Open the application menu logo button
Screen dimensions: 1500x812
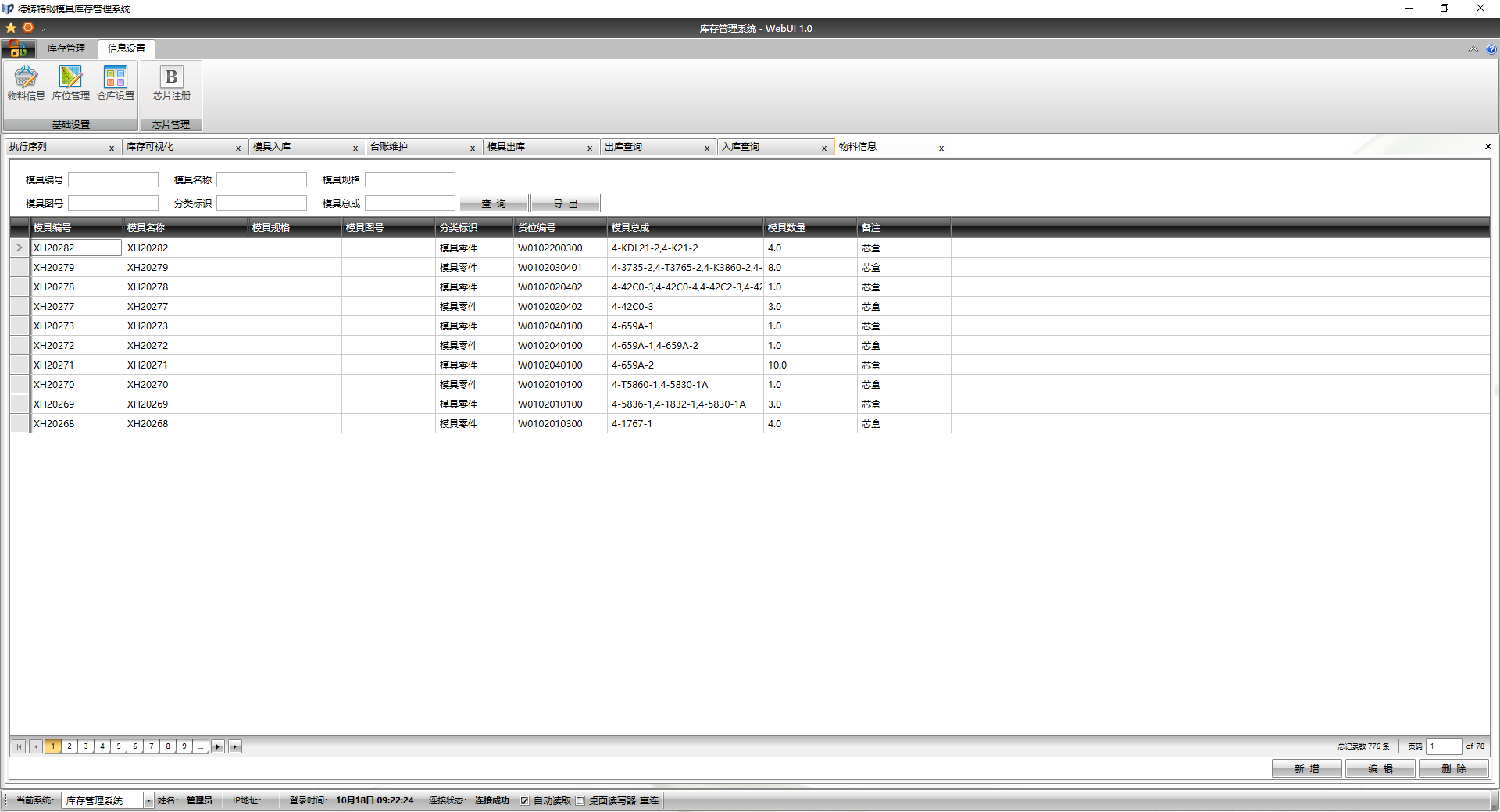[18, 49]
